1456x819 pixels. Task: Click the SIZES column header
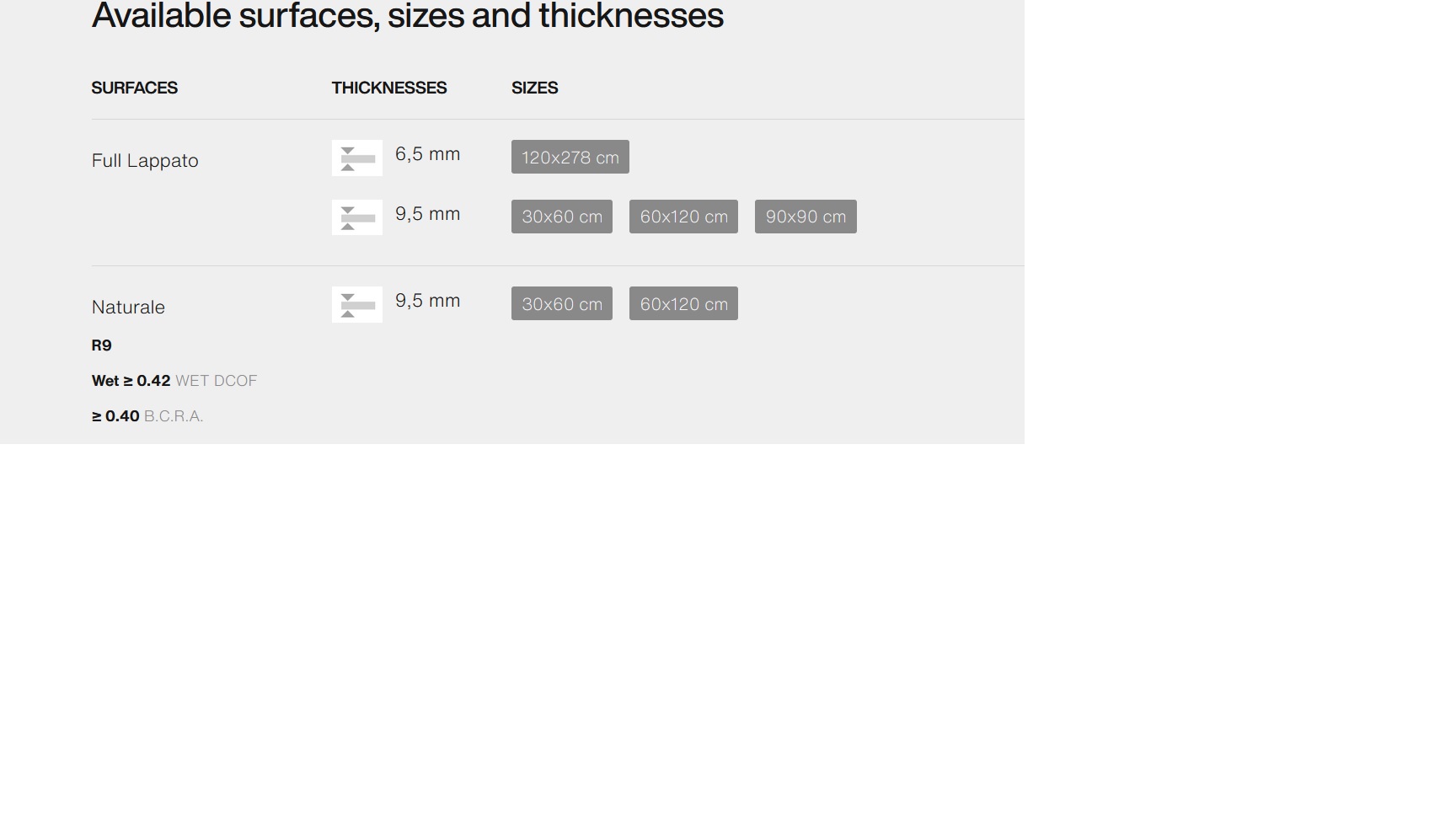pyautogui.click(x=535, y=88)
